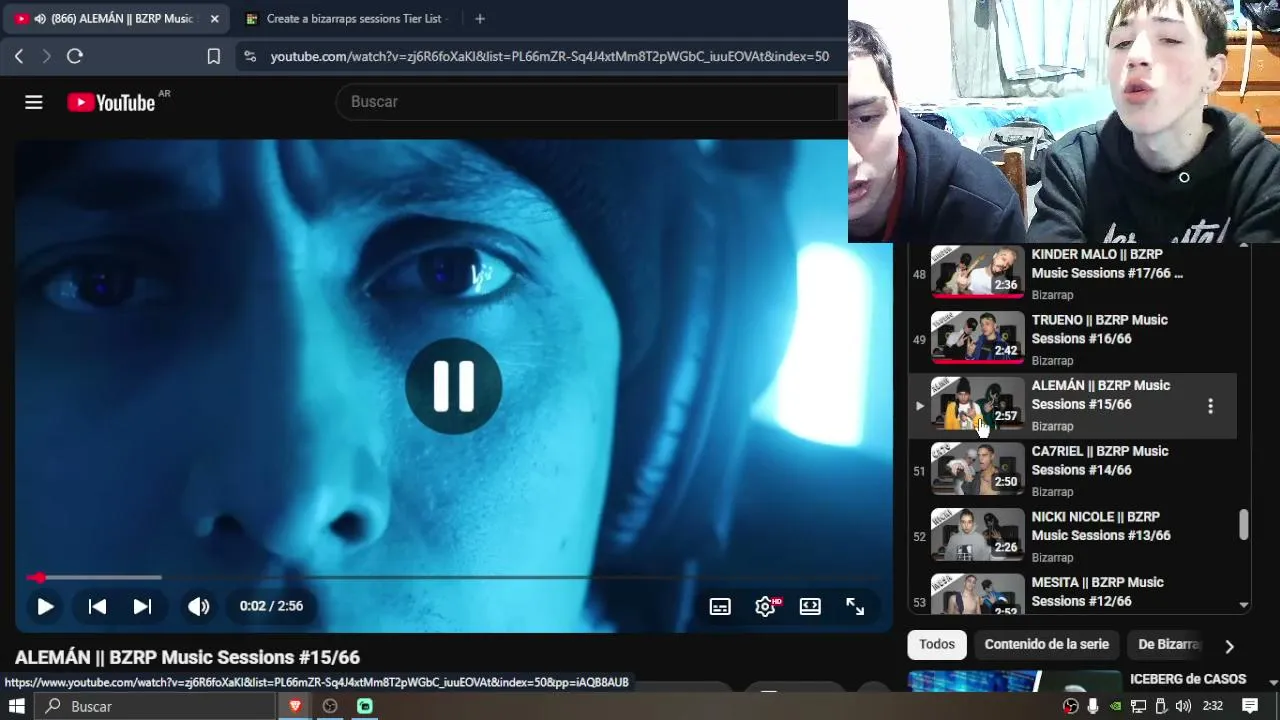1280x720 pixels.
Task: Select the Contenido de la serie chip
Action: pos(1047,645)
